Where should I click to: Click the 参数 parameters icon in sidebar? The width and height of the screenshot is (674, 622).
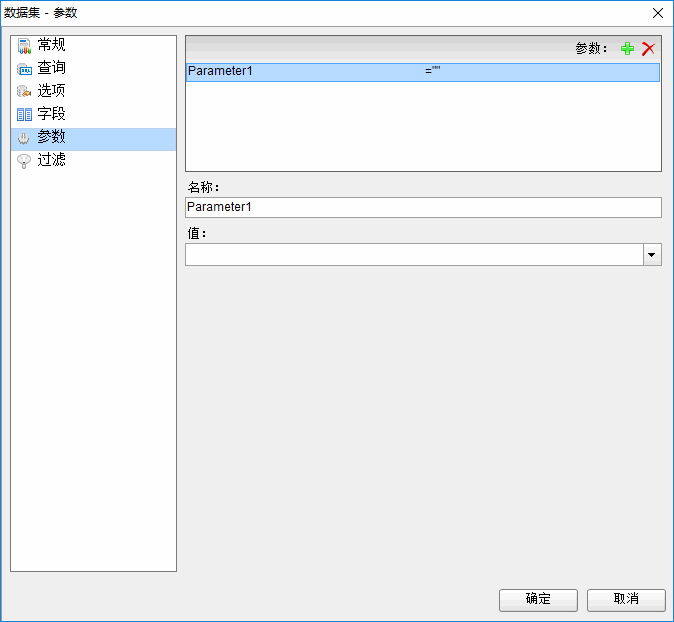[24, 138]
